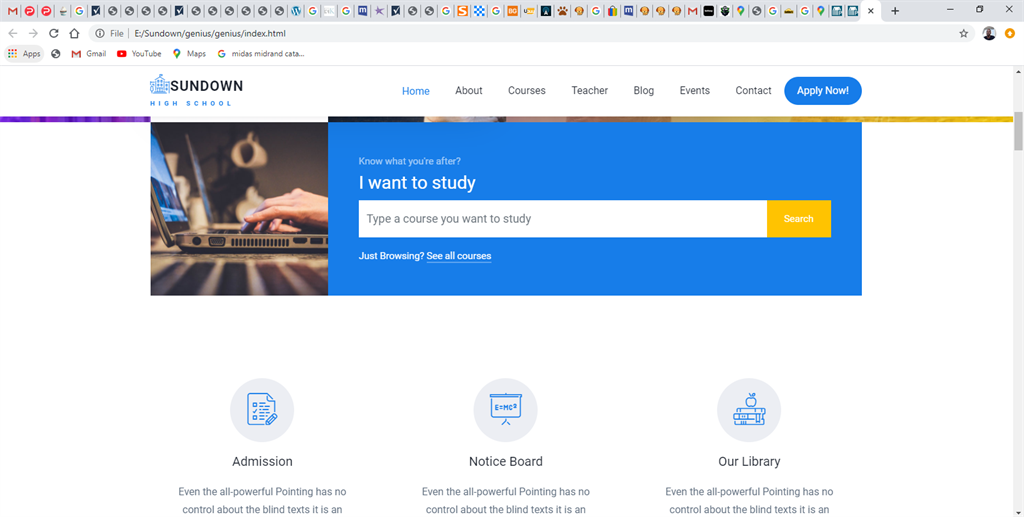Click the Apply Now! button
1024x517 pixels.
(822, 91)
